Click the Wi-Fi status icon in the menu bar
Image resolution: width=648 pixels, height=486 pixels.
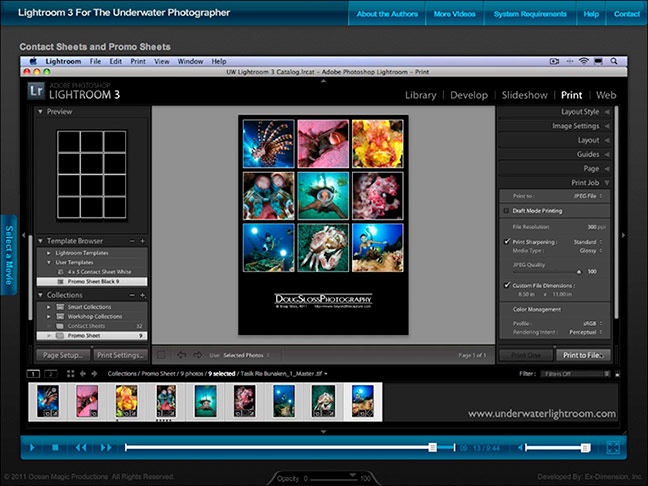pos(584,61)
